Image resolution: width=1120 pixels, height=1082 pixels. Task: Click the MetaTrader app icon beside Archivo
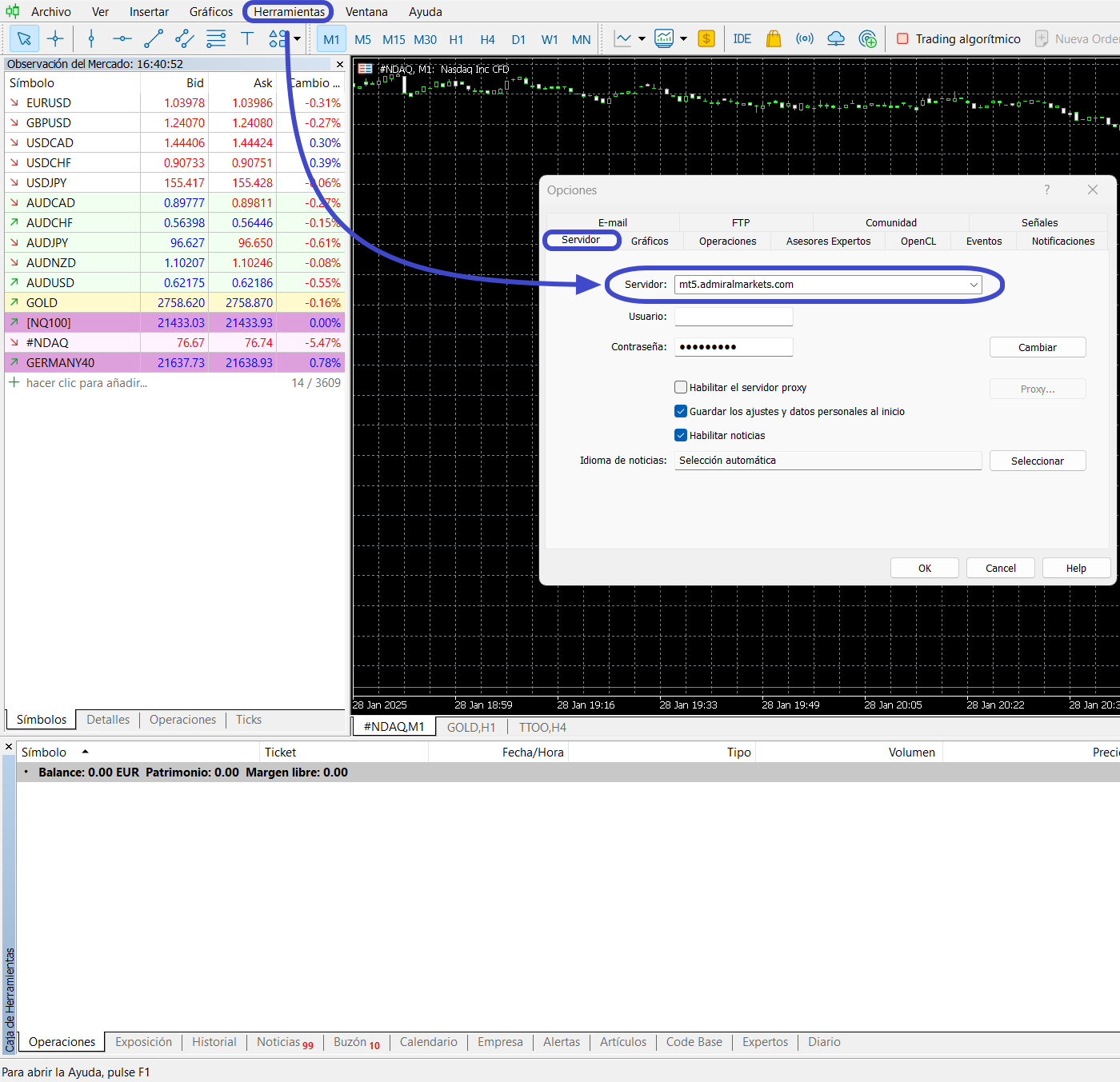coord(12,11)
